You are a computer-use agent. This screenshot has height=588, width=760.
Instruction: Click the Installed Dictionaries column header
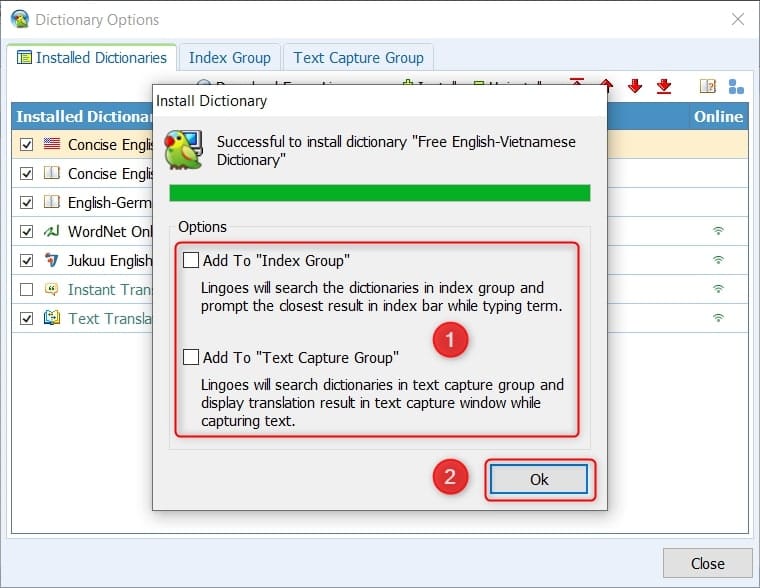tap(82, 116)
